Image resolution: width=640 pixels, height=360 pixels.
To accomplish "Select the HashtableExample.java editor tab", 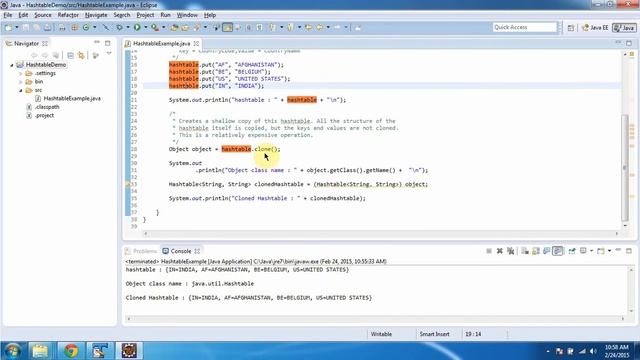I will [162, 43].
